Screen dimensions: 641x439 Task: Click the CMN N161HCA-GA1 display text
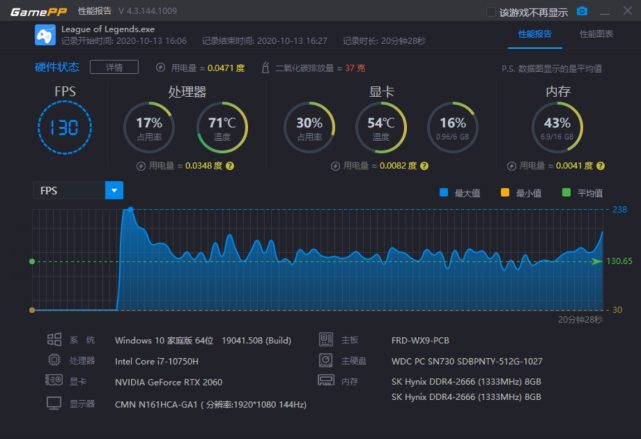[211, 405]
